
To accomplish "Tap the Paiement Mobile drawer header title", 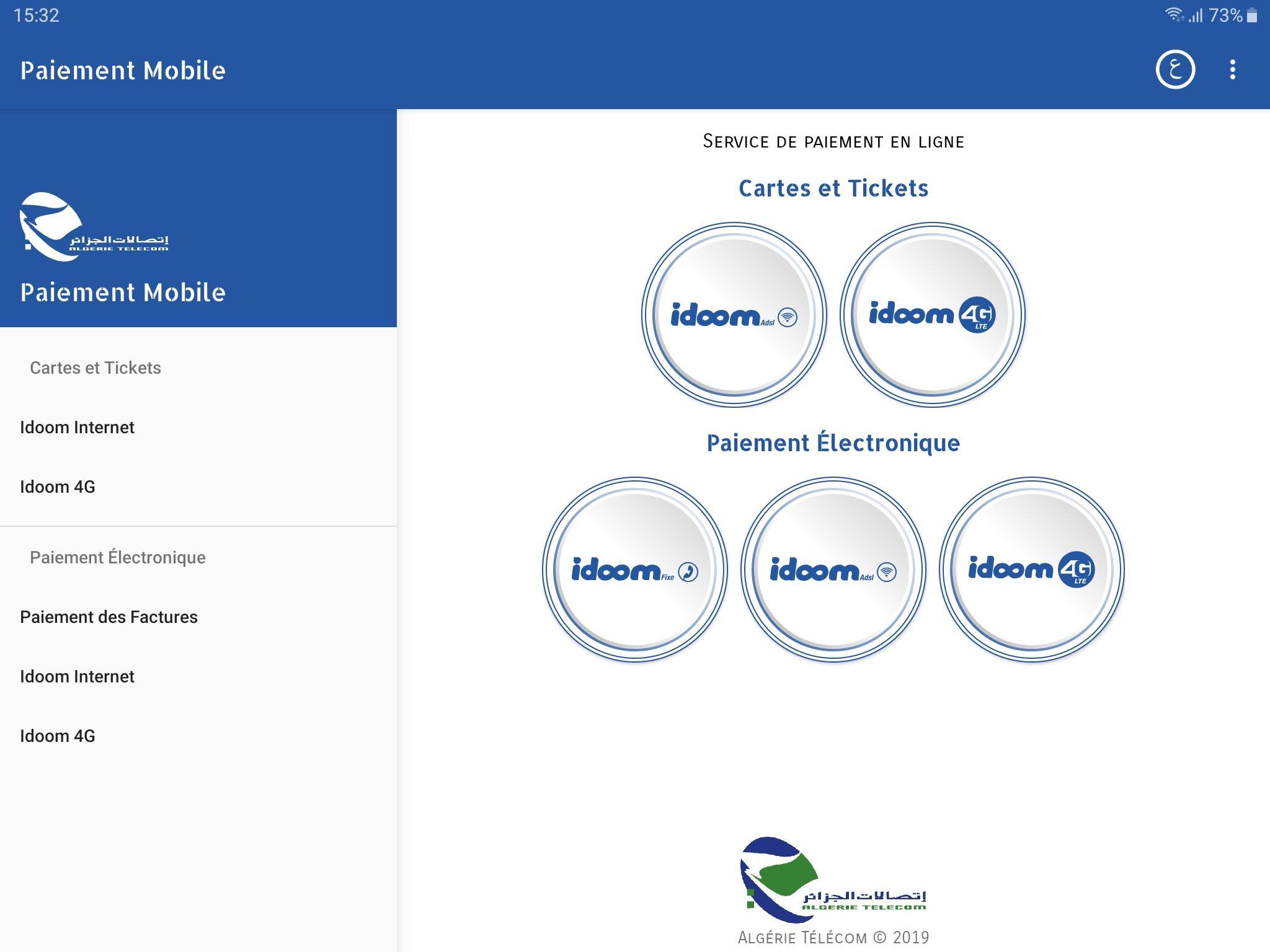I will tap(123, 292).
